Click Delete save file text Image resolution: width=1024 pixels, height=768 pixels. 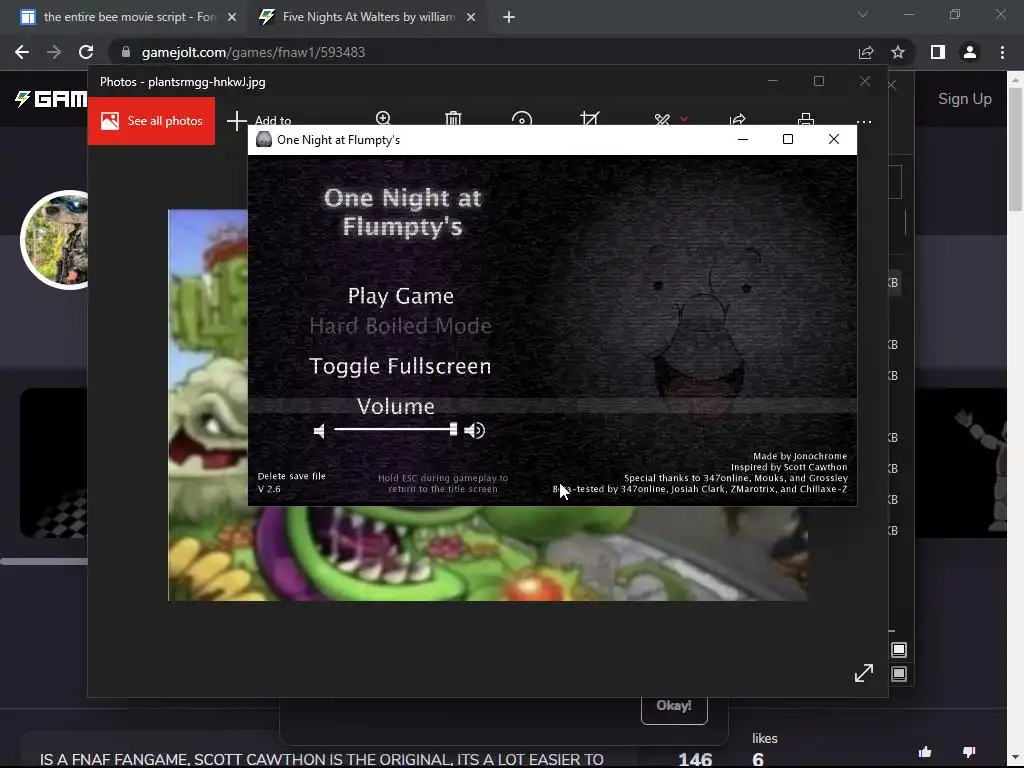(x=291, y=476)
